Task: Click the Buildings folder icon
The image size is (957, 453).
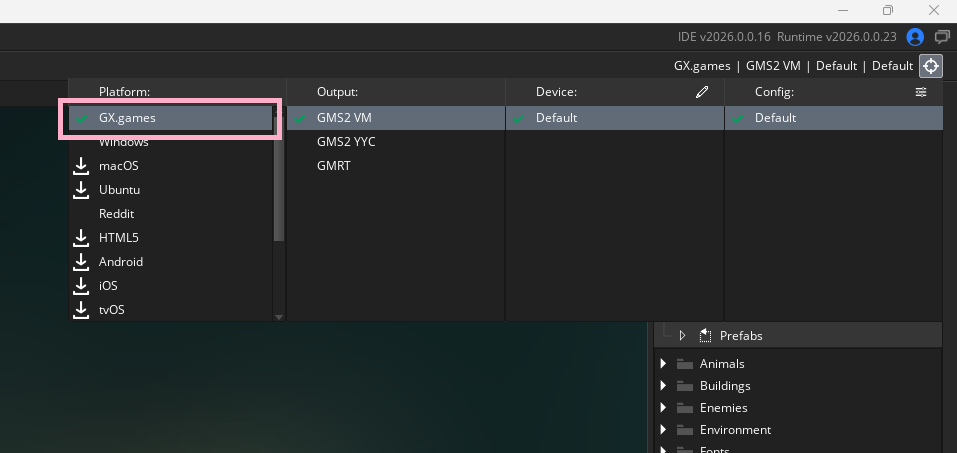Action: (x=685, y=386)
